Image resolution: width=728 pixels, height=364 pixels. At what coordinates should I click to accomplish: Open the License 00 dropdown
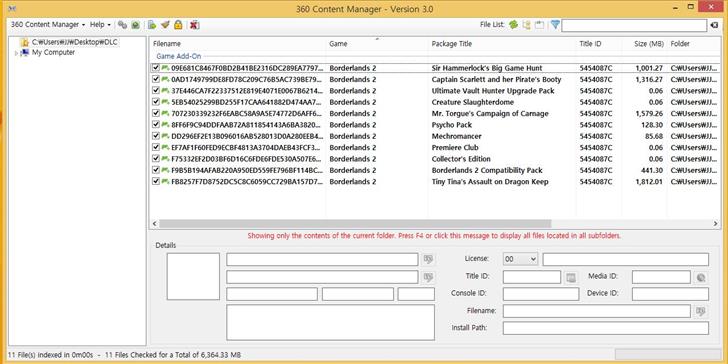tap(520, 259)
